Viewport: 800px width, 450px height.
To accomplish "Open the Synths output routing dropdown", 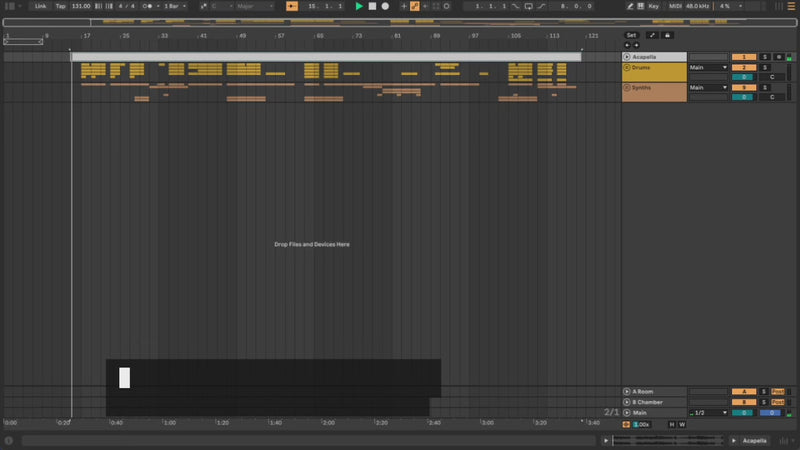I will (708, 88).
